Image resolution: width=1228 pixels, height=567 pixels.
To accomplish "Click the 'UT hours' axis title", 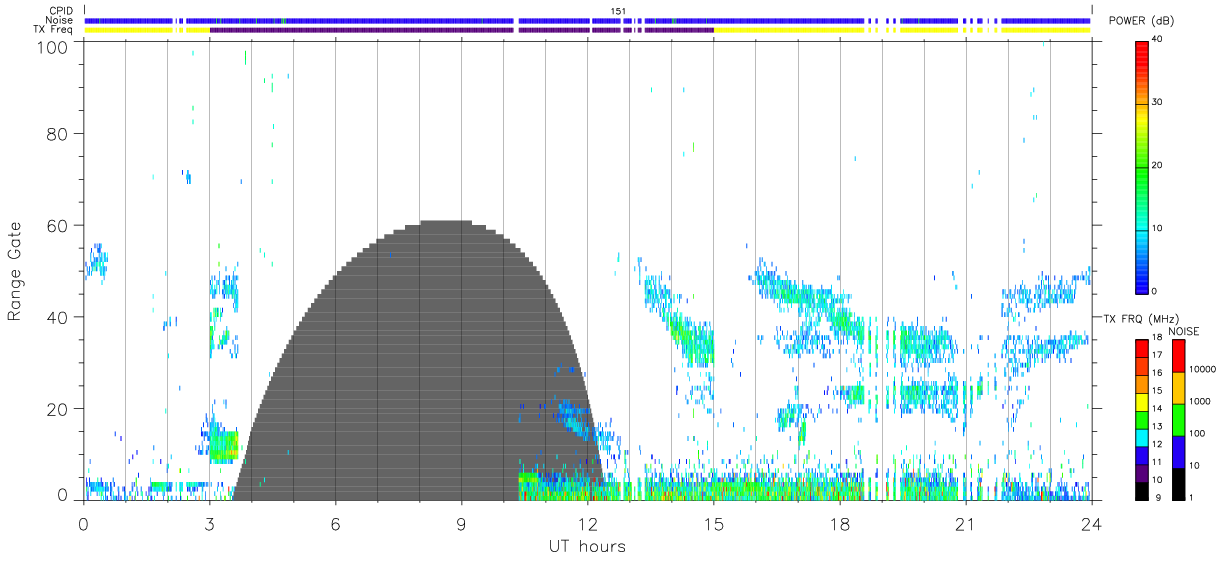I will tap(587, 546).
